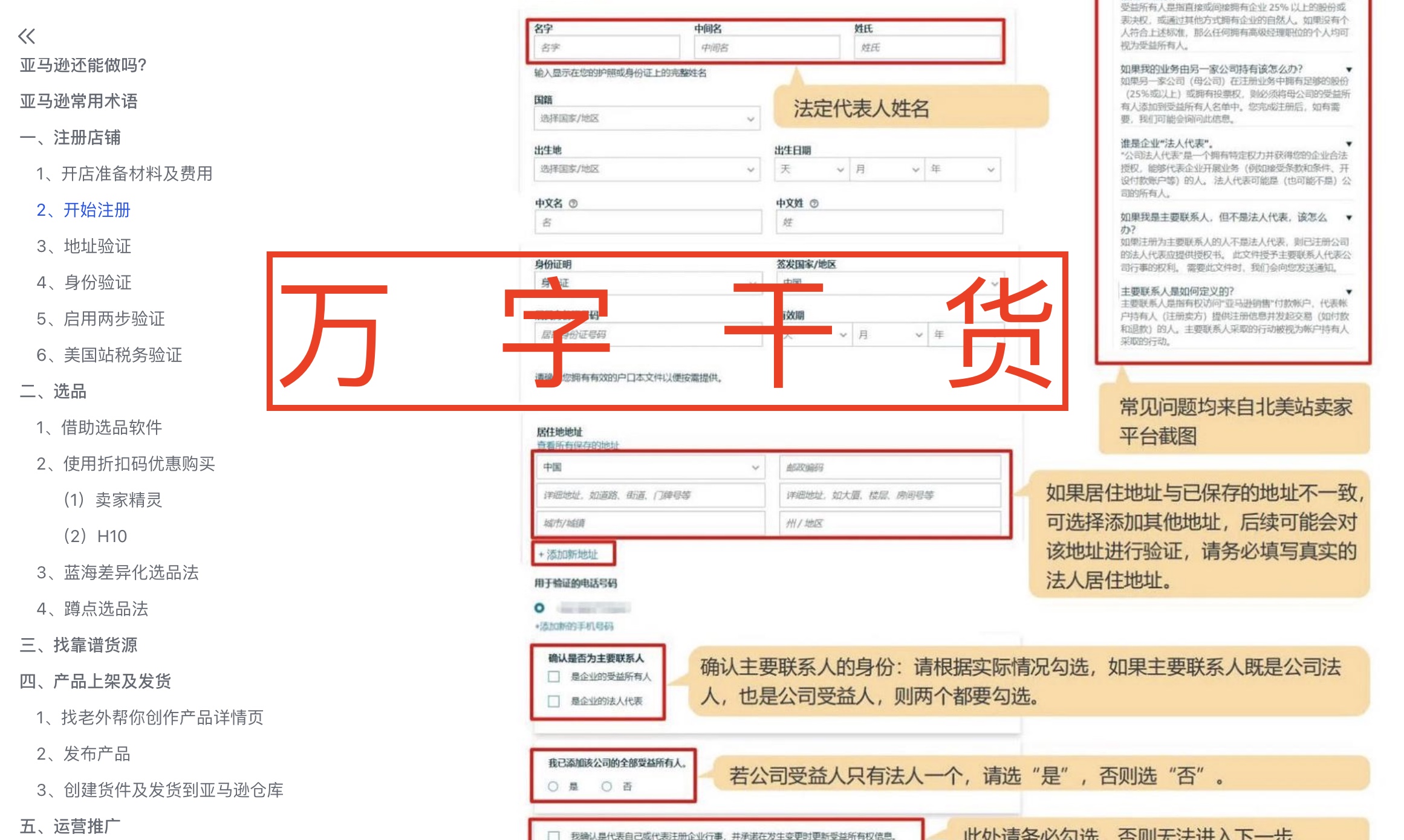Open the 中国 residence country dropdown
The image size is (1404, 840).
[650, 467]
